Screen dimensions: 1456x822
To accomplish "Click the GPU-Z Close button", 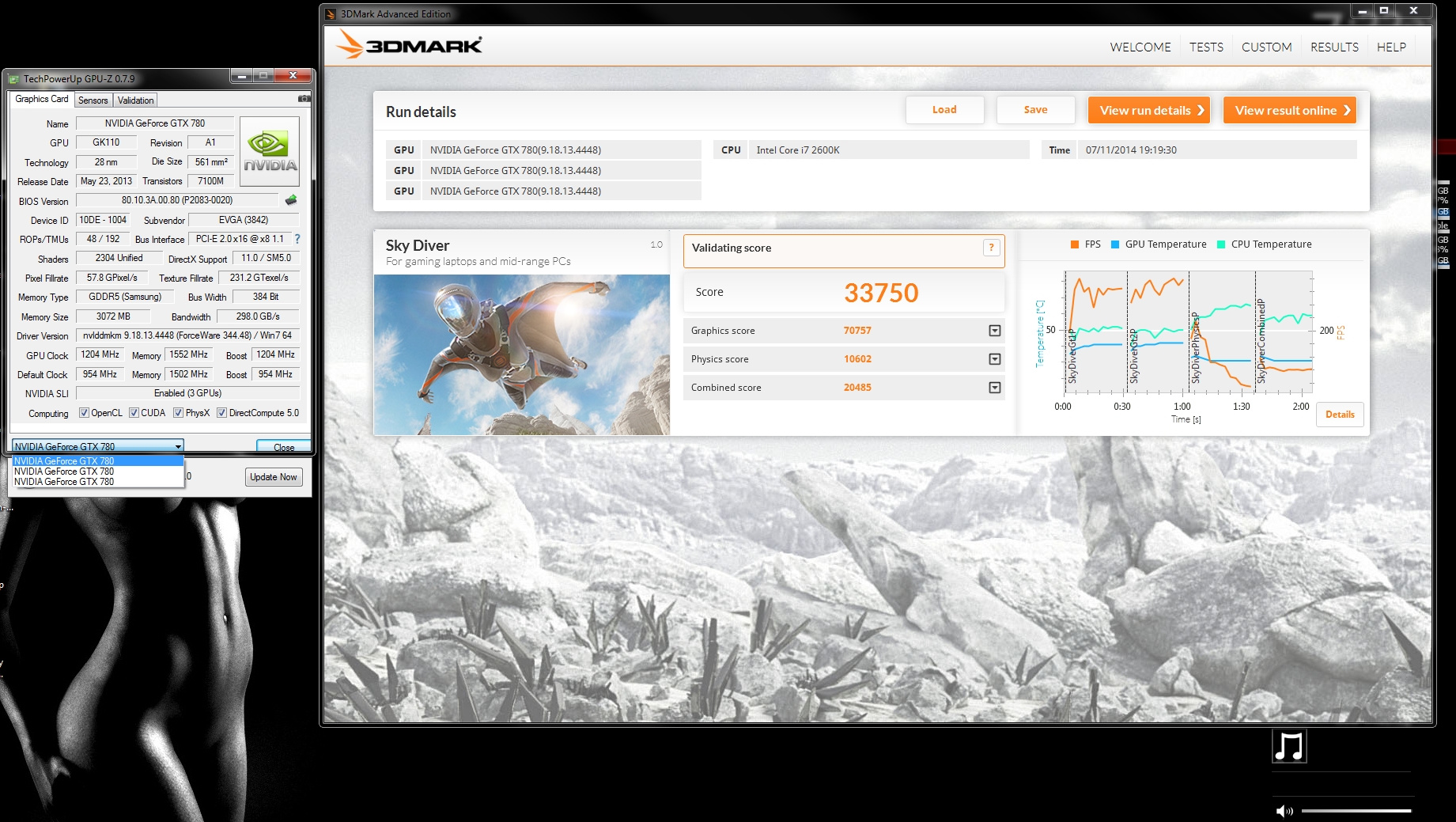I will tap(284, 447).
